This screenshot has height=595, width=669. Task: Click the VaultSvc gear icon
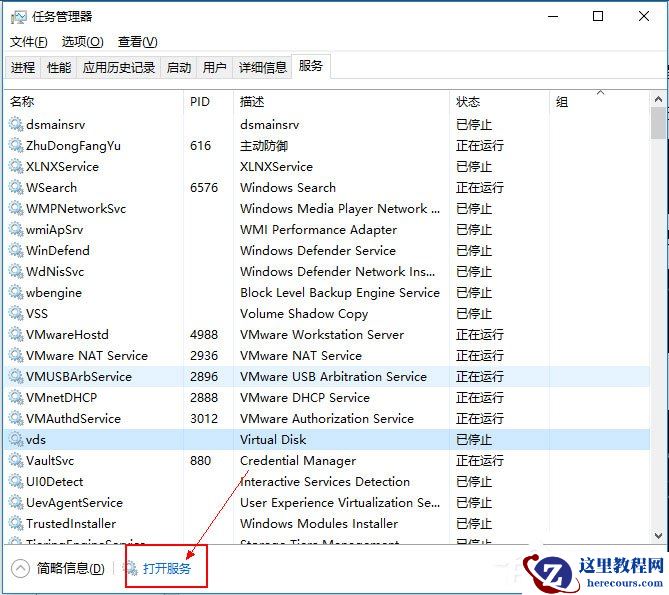[16, 460]
